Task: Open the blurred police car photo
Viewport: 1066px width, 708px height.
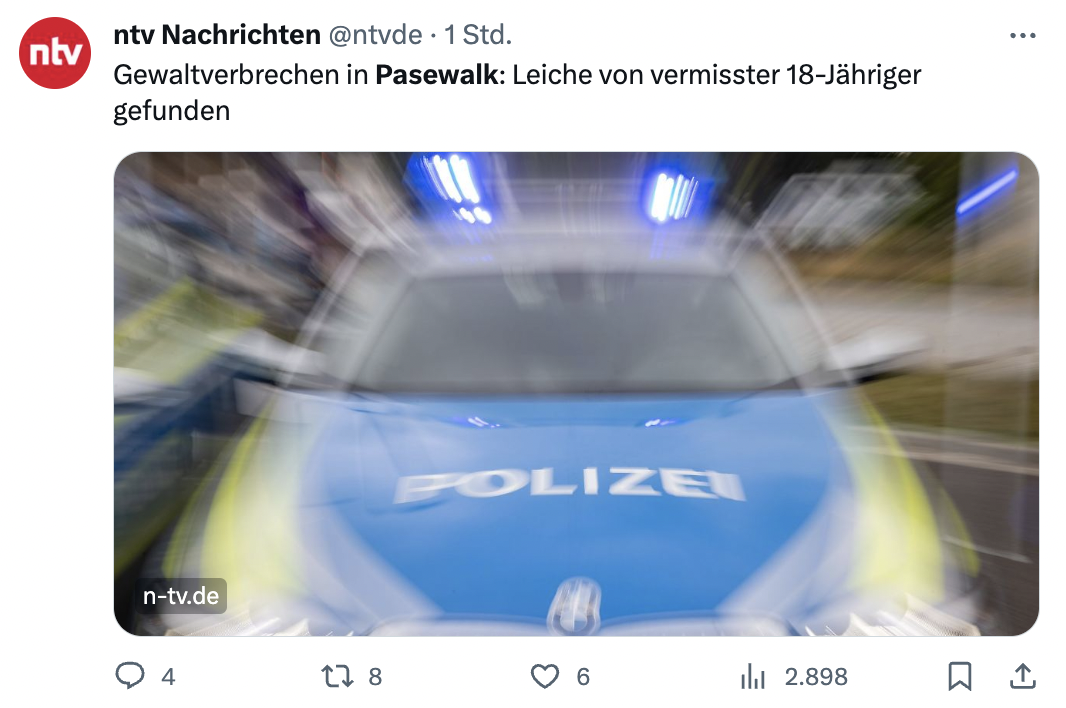Action: [x=576, y=394]
